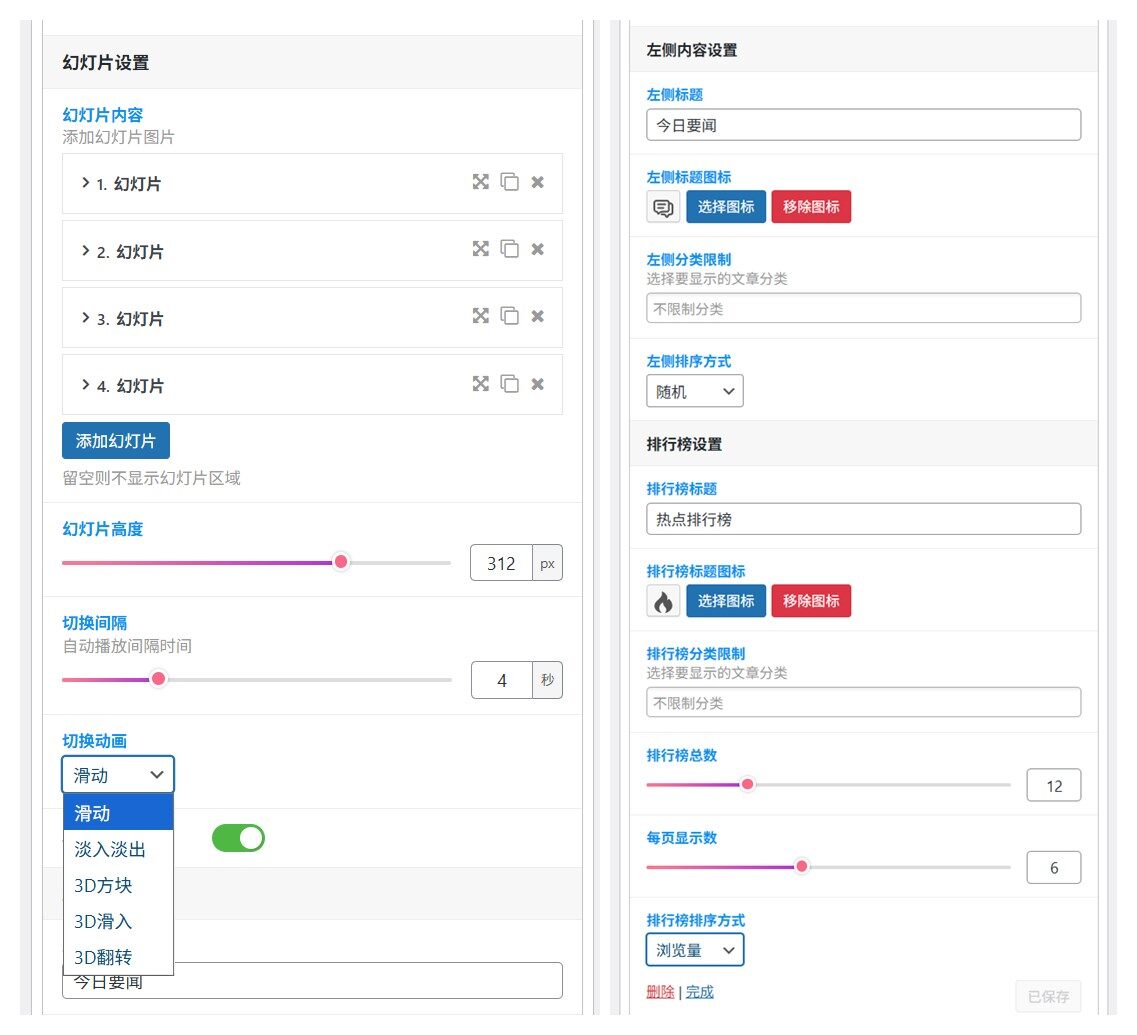Screen dimensions: 1137x1035
Task: Click the 排行榜标题 text field
Action: pyautogui.click(x=863, y=519)
